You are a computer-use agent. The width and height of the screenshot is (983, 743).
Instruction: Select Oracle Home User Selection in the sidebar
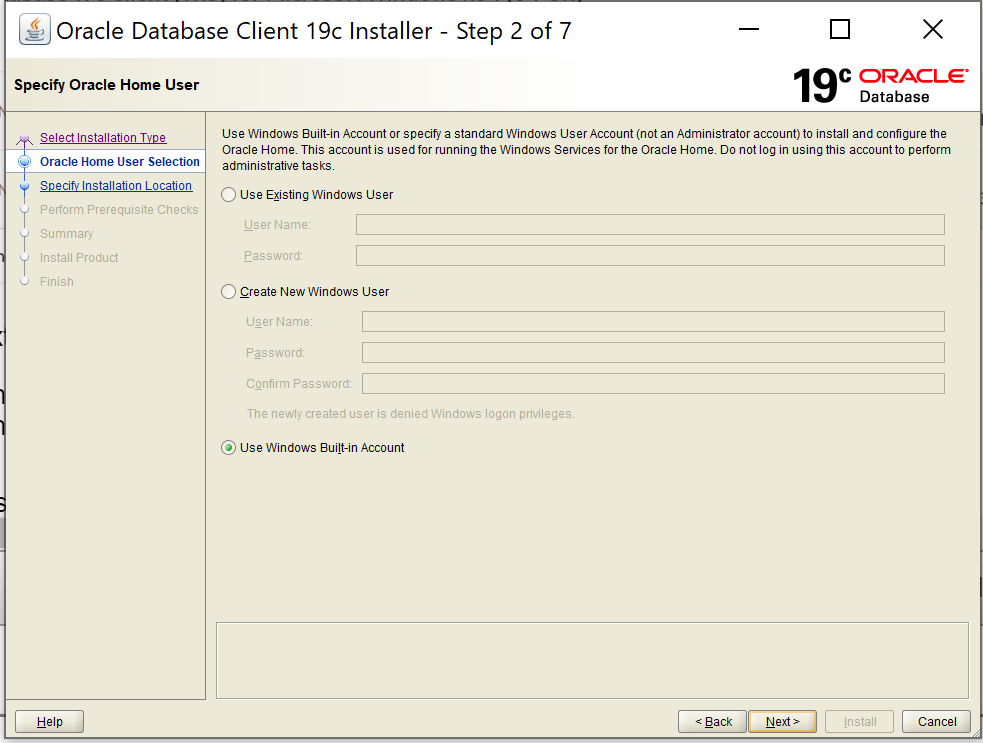[x=120, y=162]
